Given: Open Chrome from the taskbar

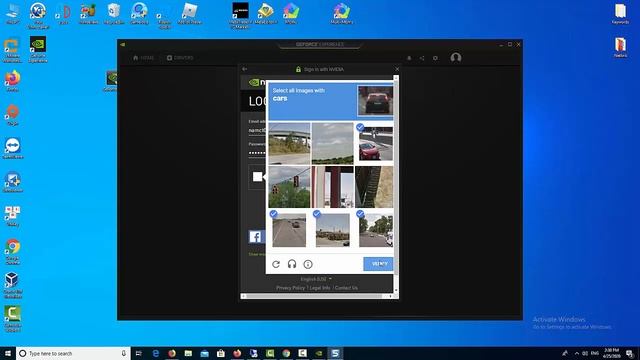Looking at the screenshot, I should (x=286, y=353).
